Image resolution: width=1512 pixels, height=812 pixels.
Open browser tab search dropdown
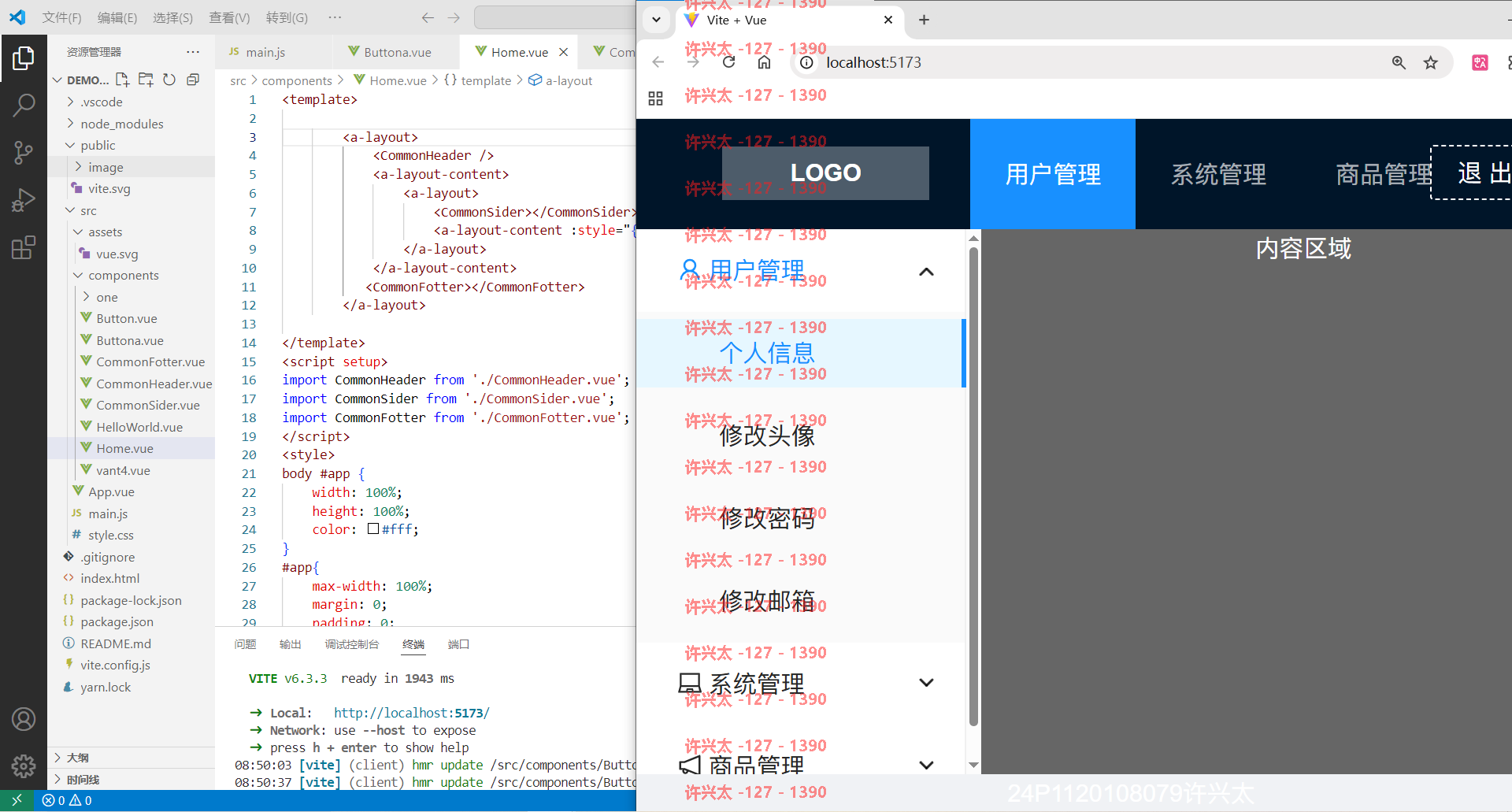656,20
